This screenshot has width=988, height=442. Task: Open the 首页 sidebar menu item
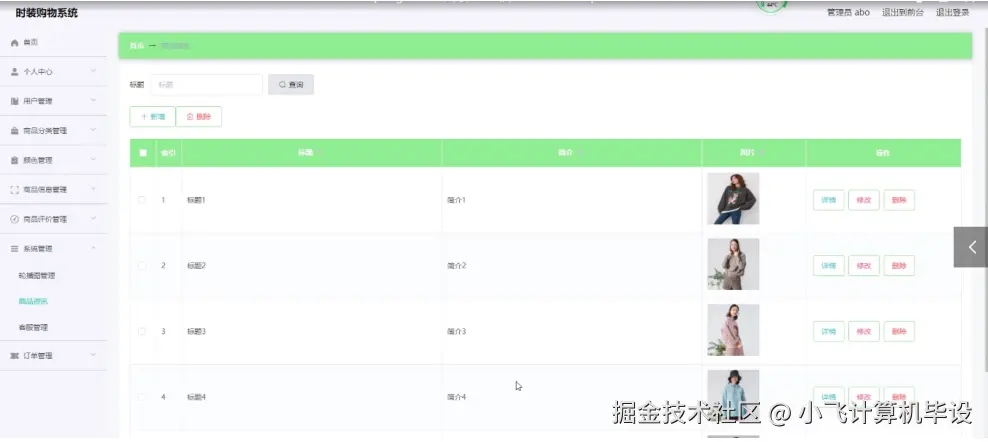click(x=54, y=42)
